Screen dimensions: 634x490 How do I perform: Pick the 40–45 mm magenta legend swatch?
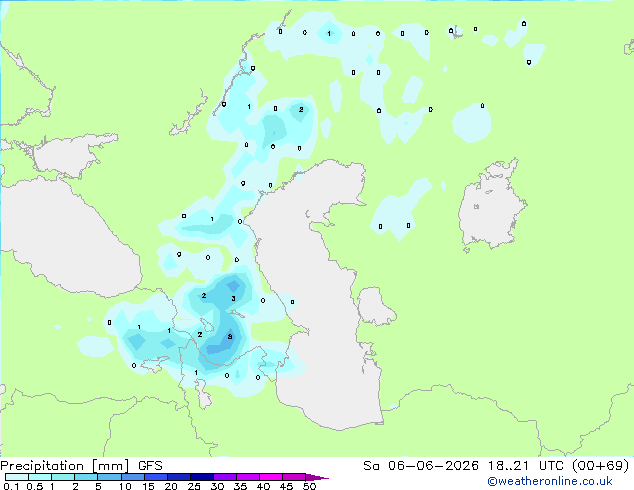pyautogui.click(x=271, y=477)
